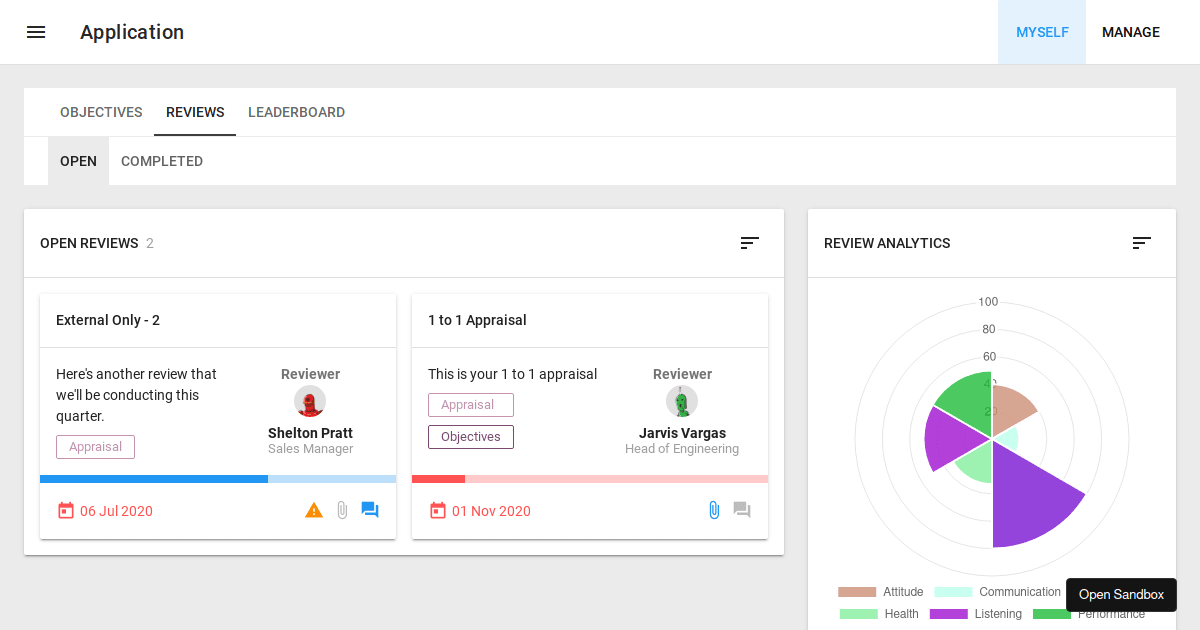Click the warning icon on External Only review
1200x630 pixels.
(314, 509)
